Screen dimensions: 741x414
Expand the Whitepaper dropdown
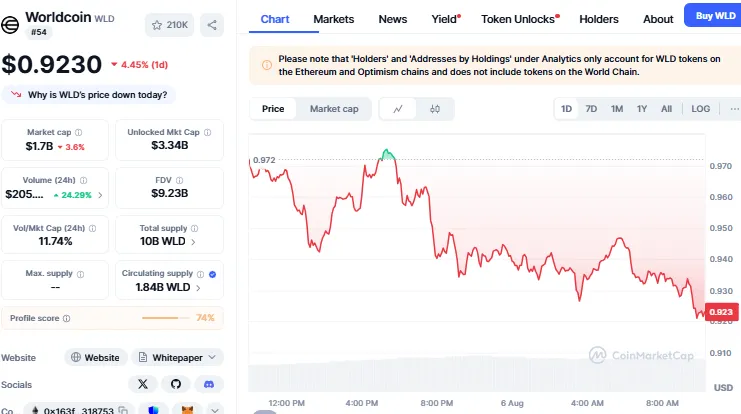177,357
